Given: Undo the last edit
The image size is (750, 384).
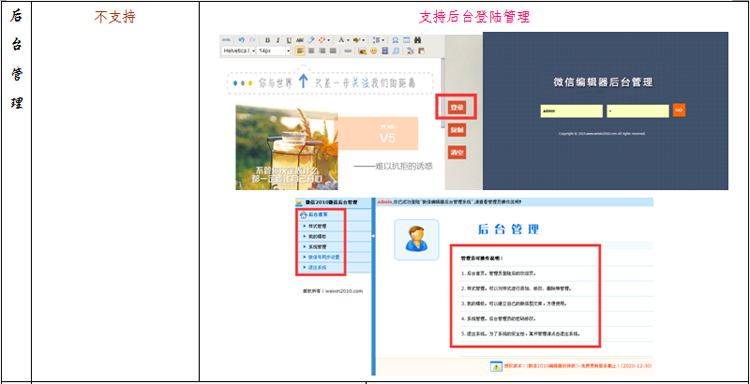Looking at the screenshot, I should pos(242,40).
